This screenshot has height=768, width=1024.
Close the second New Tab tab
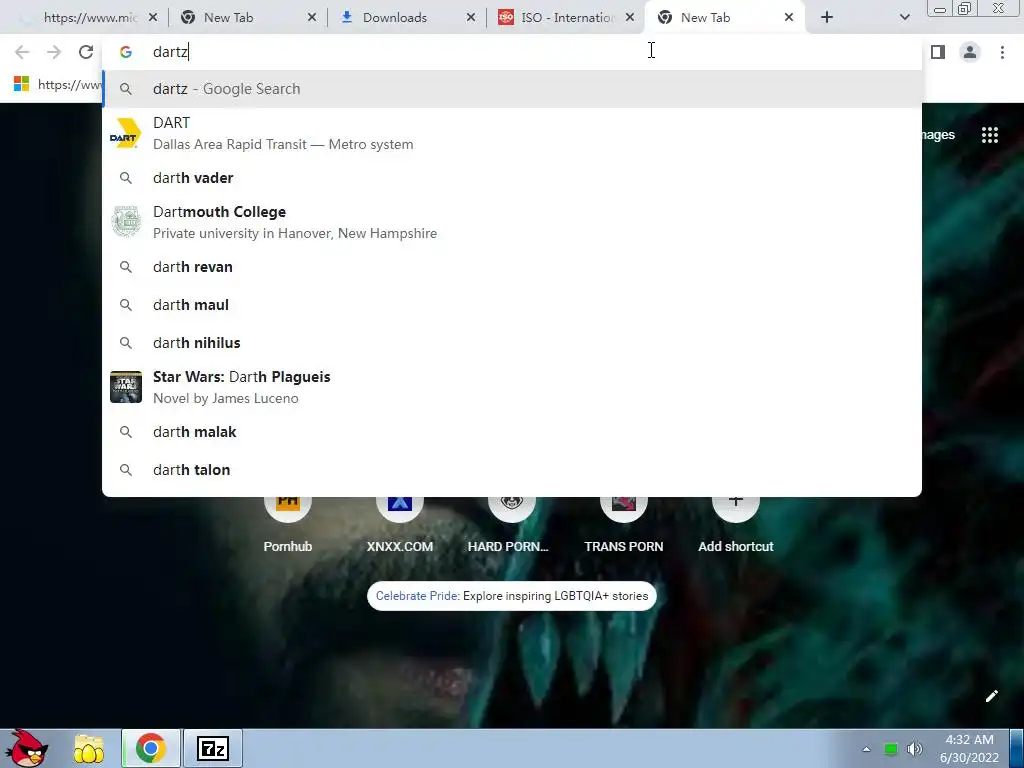coord(312,18)
